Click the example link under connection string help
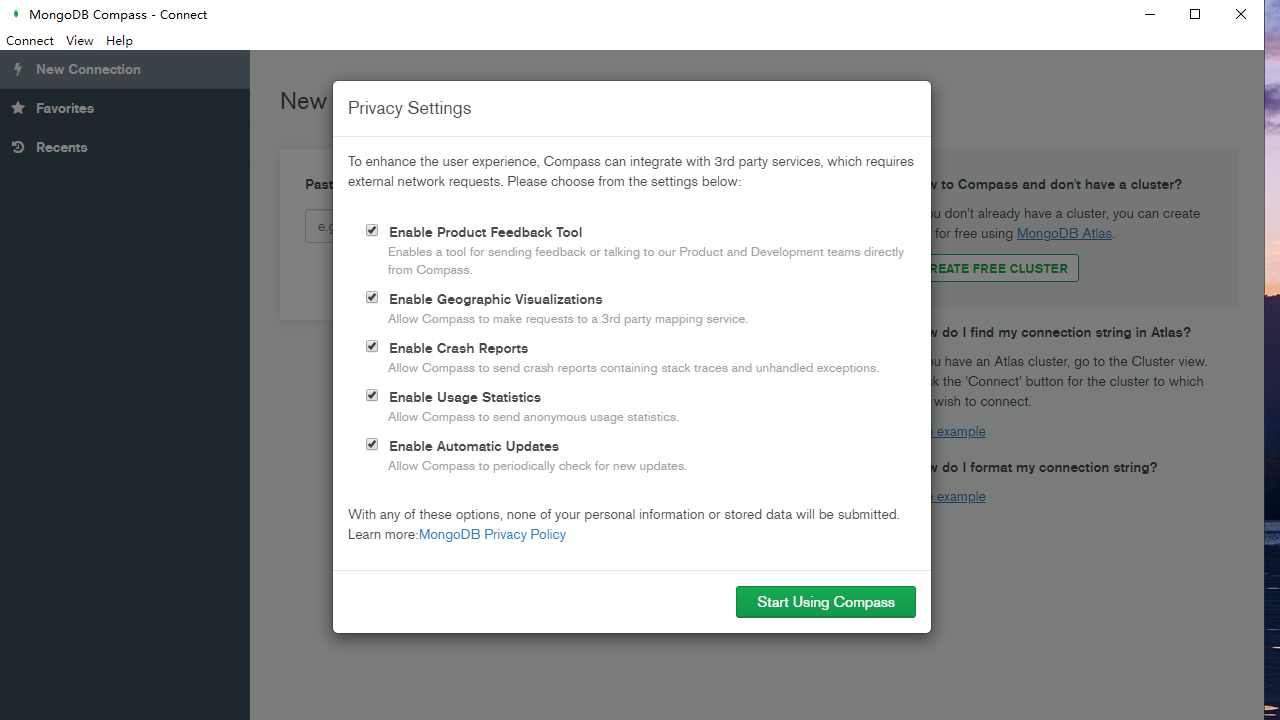Viewport: 1280px width, 720px height. pos(959,431)
